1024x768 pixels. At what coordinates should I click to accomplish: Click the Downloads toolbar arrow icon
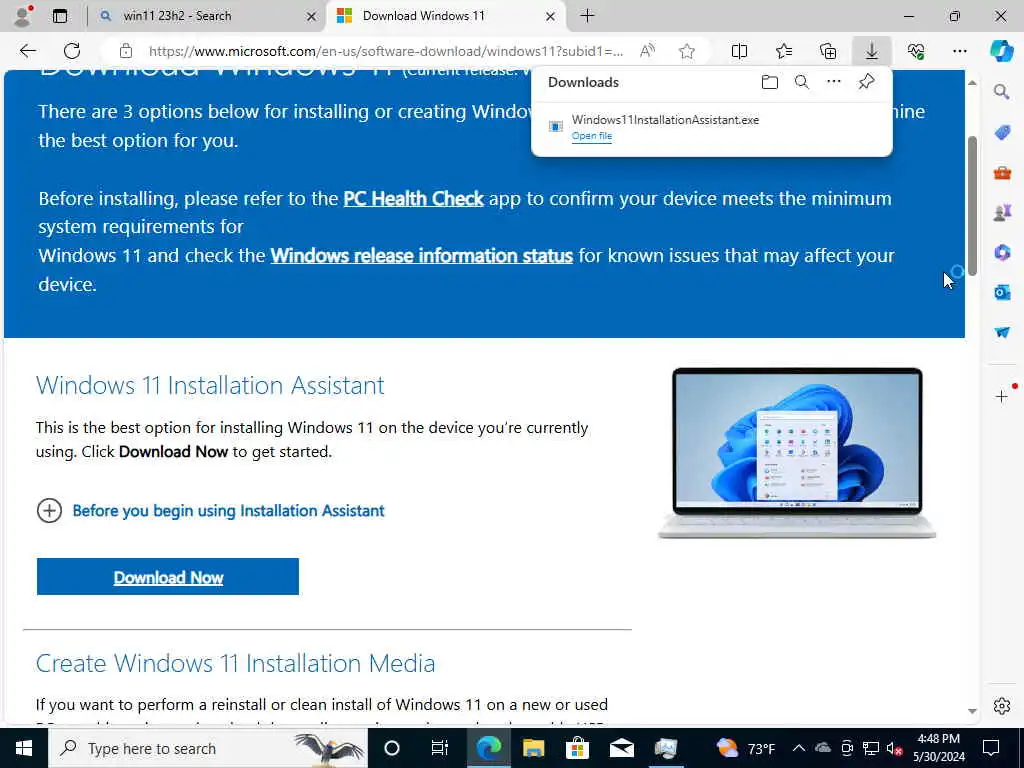point(872,51)
